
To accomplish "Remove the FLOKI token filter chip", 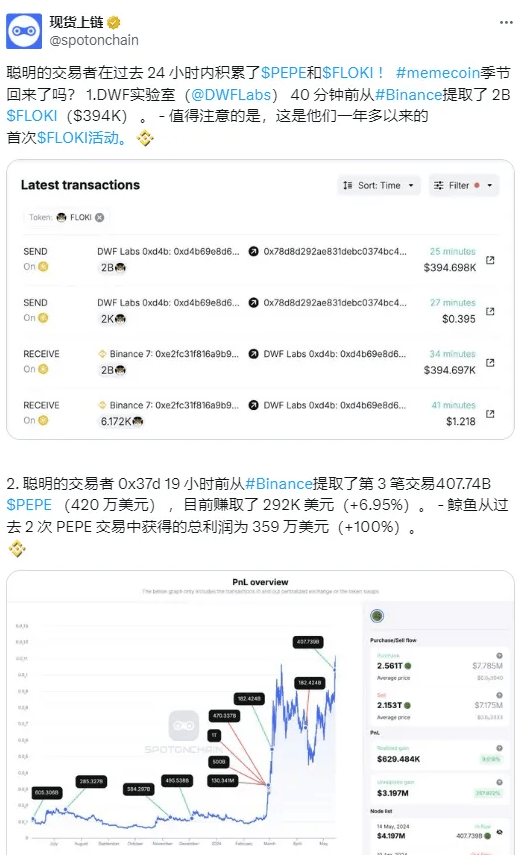I will [x=99, y=217].
